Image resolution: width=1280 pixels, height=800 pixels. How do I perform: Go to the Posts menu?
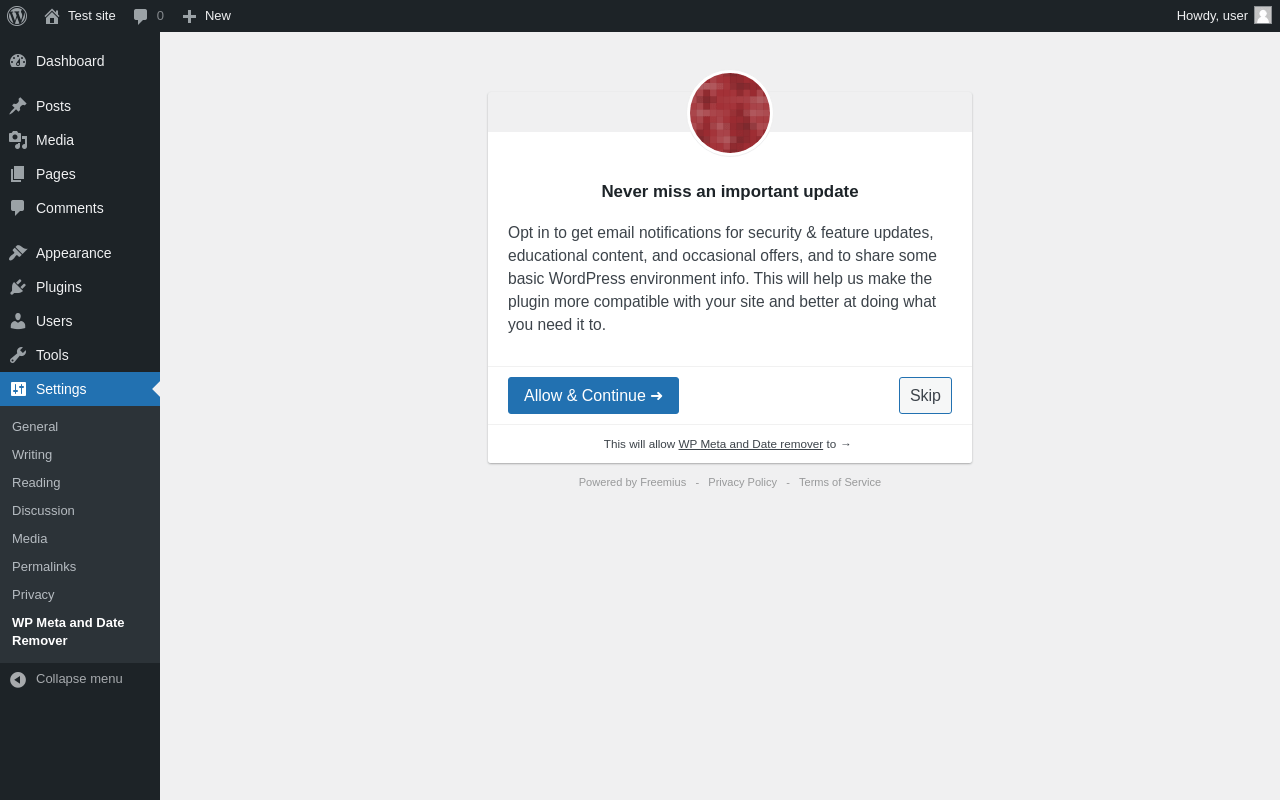80,106
